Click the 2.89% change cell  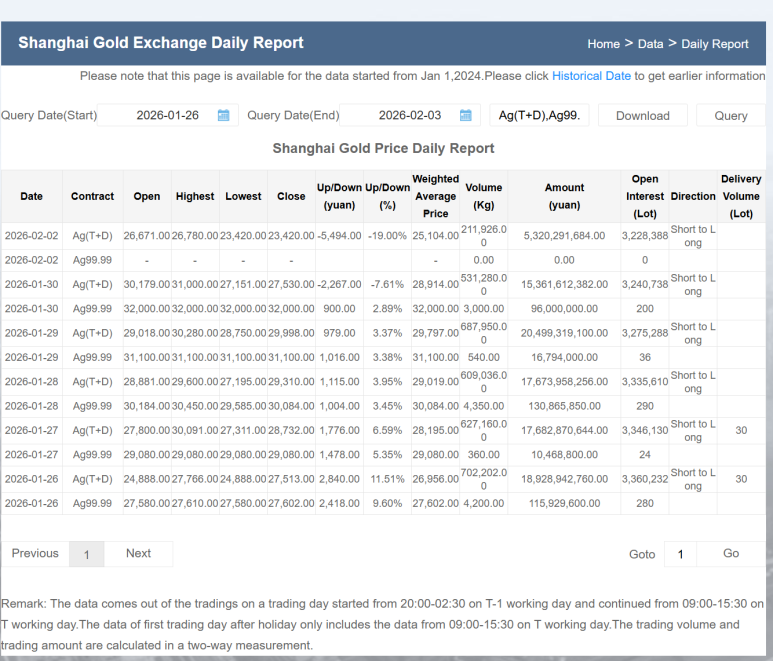pyautogui.click(x=387, y=309)
